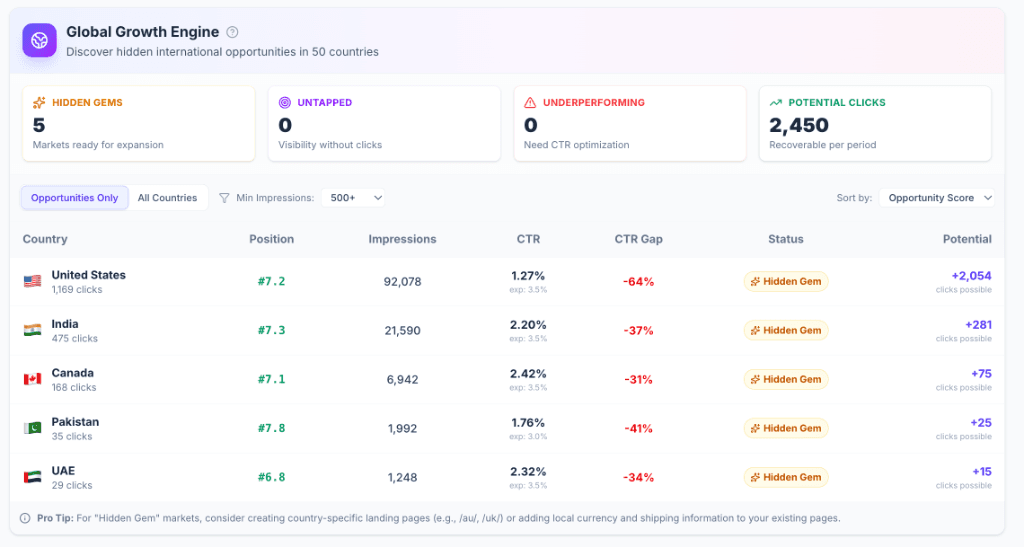Click the Untapped target icon
Screen dimensions: 1024x547
285,102
